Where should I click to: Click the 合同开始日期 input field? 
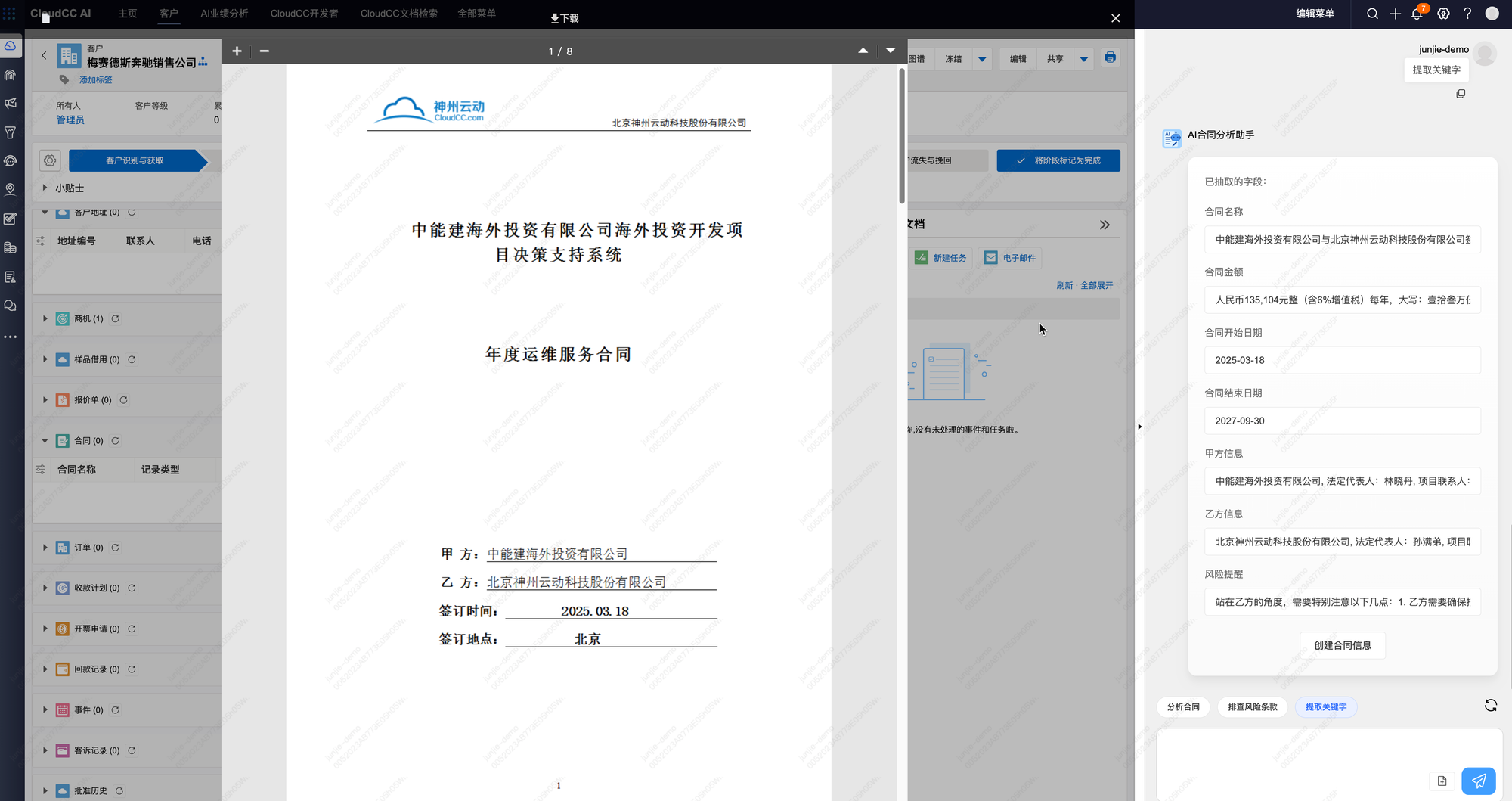point(1342,360)
